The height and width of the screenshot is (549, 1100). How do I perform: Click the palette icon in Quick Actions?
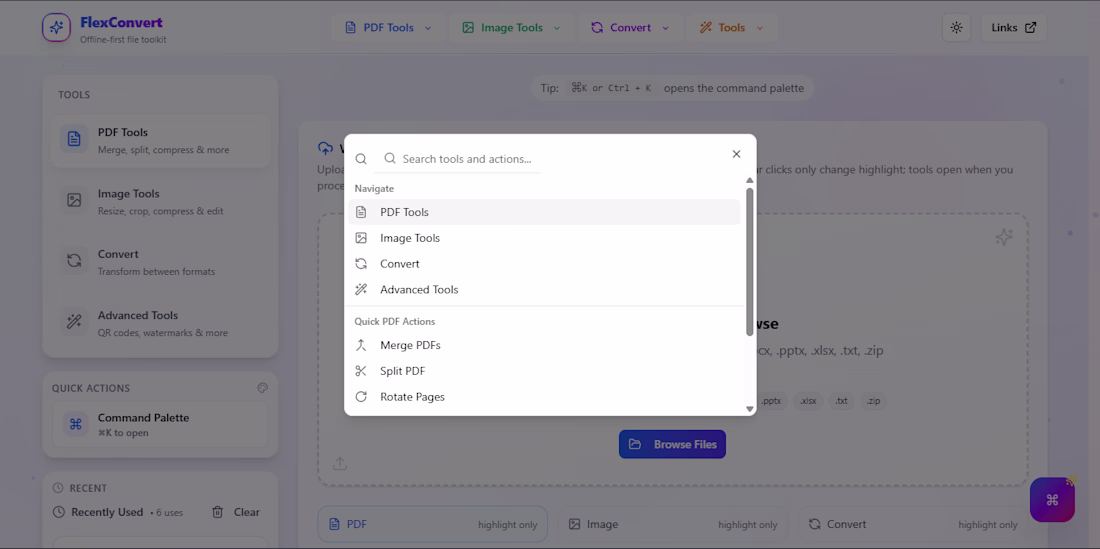pos(262,388)
